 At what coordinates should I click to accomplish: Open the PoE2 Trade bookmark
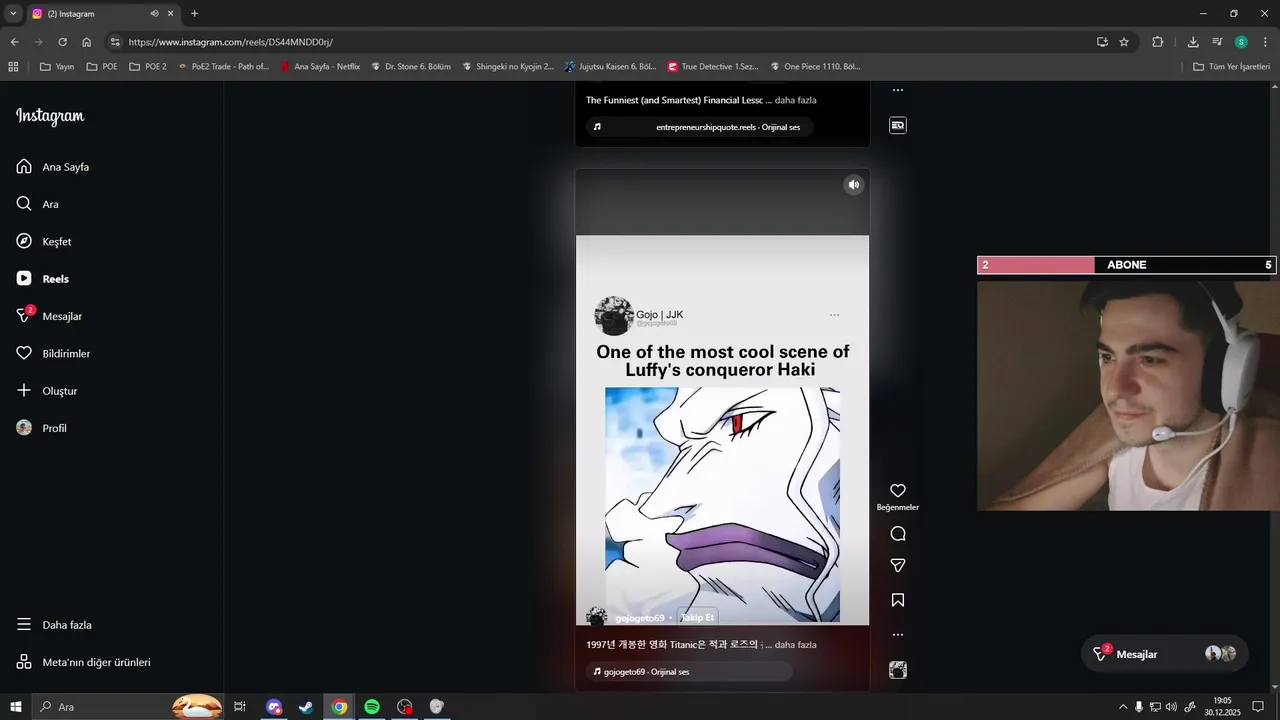pyautogui.click(x=223, y=67)
